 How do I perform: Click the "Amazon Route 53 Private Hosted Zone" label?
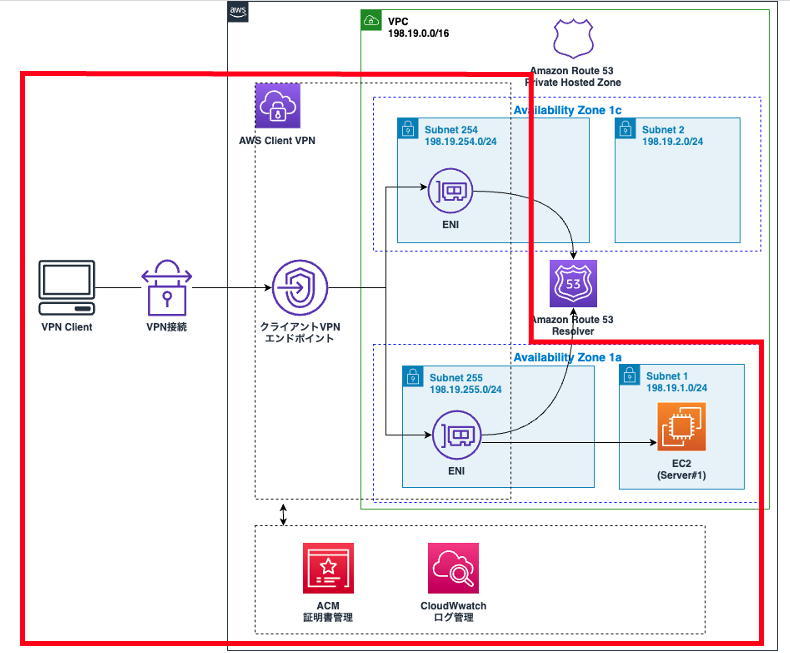pos(573,76)
